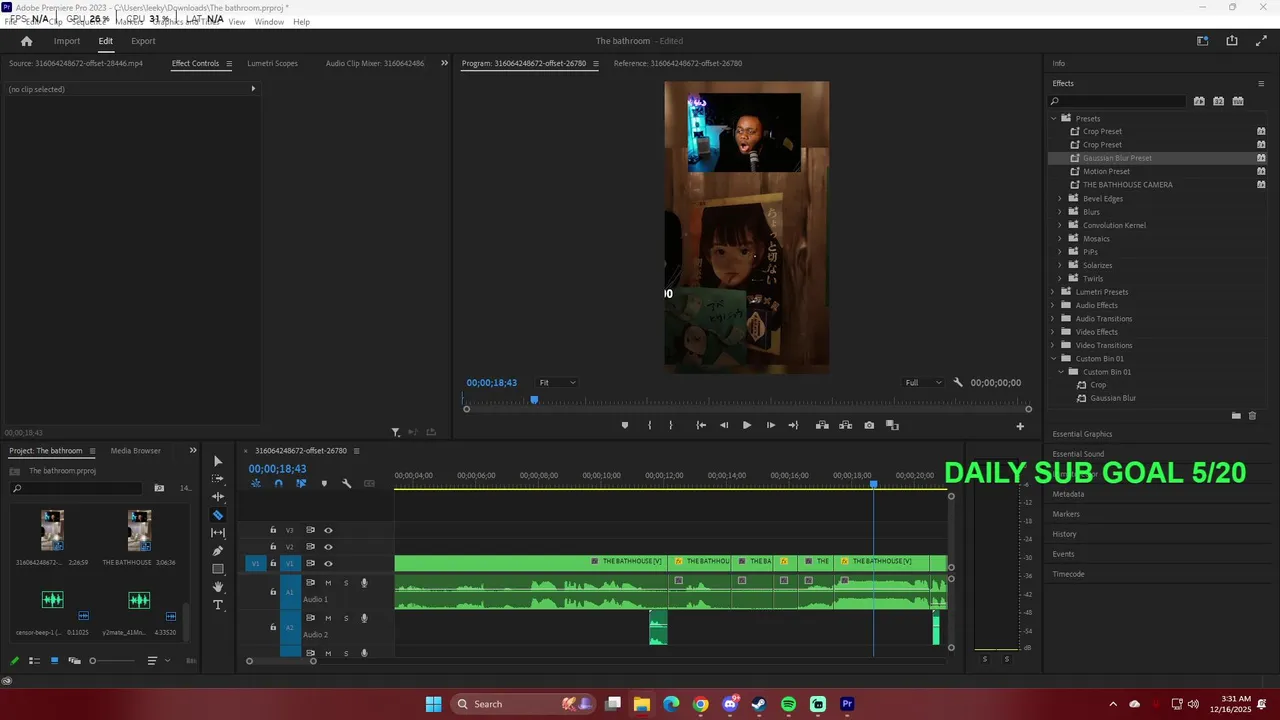This screenshot has height=720, width=1280.
Task: Switch to Export workspace tab
Action: click(143, 41)
